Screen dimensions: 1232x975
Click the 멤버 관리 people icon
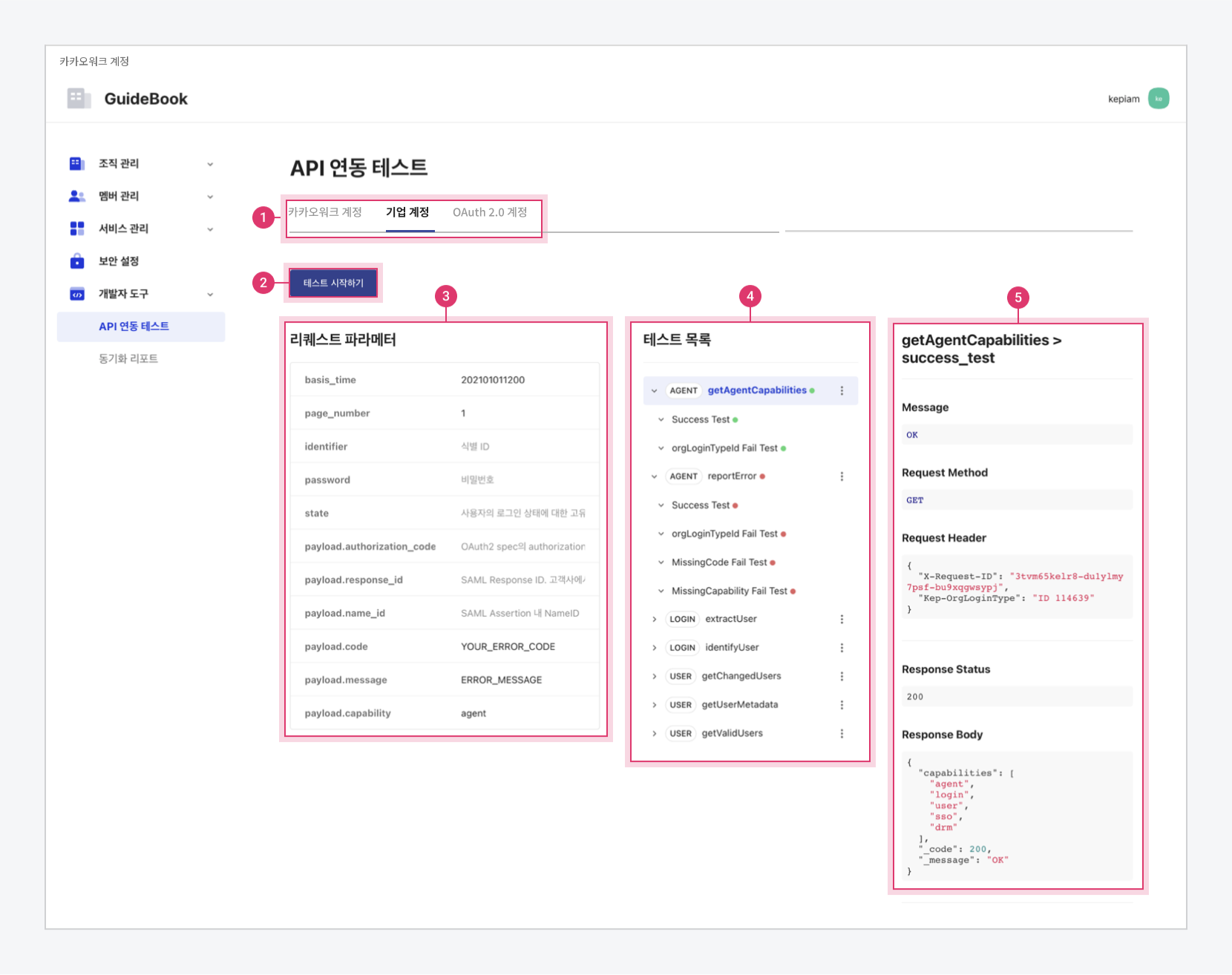[x=76, y=196]
